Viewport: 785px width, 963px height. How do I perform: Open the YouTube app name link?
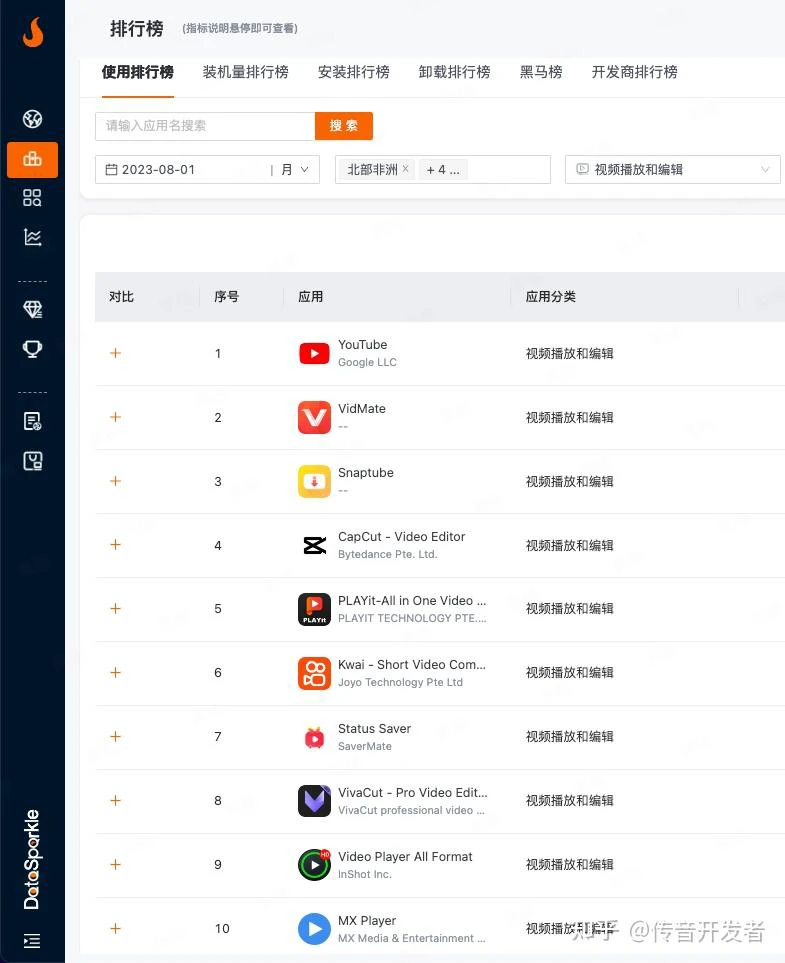[x=362, y=345]
